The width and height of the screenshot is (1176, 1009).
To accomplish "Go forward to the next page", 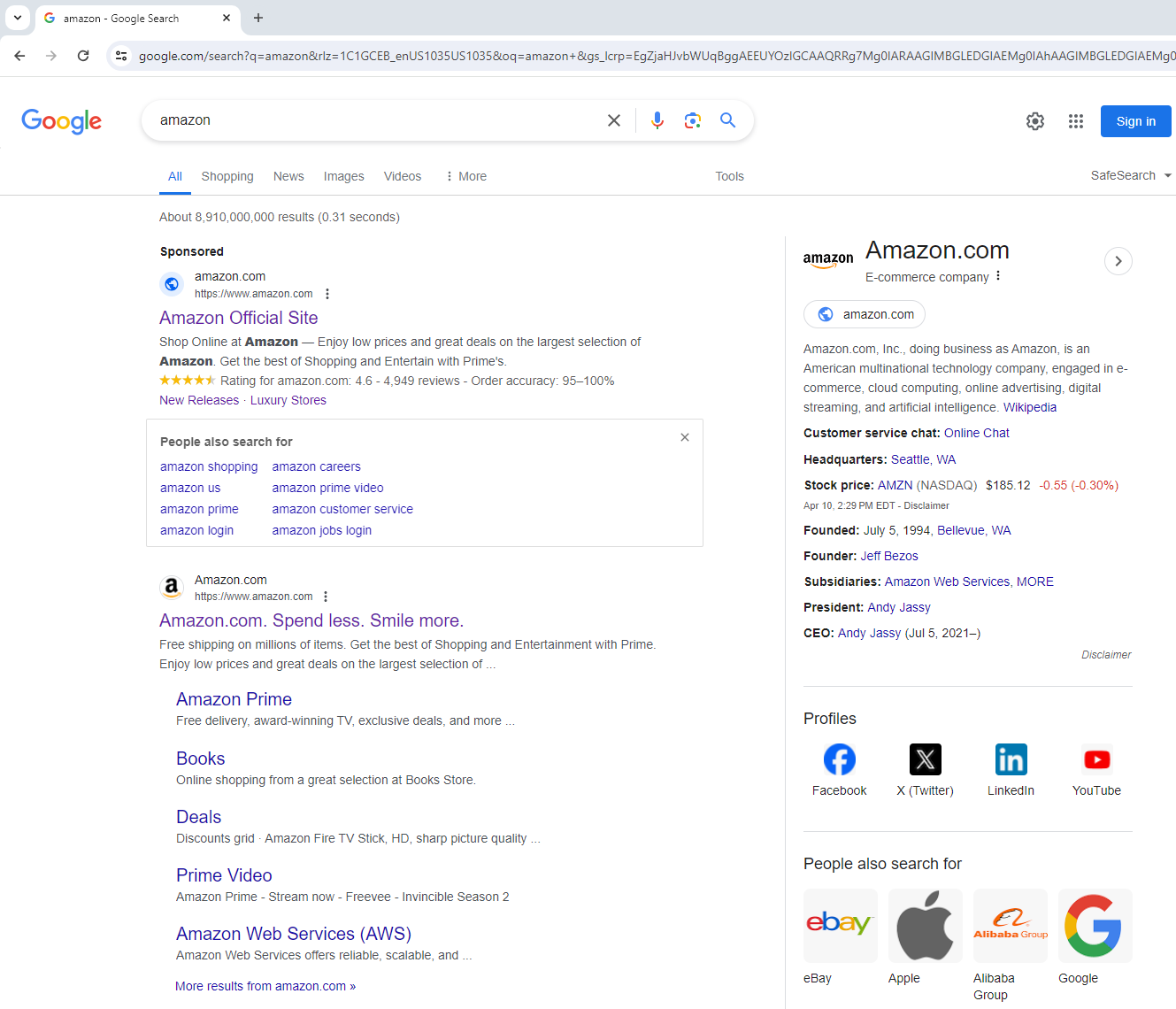I will tap(51, 56).
